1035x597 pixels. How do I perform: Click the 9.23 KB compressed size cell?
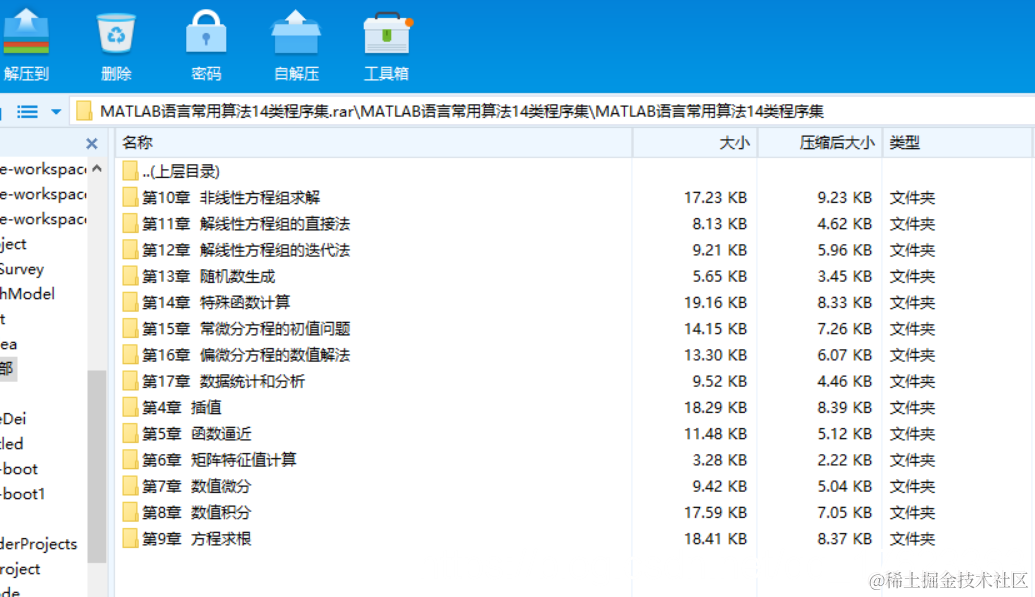tap(845, 197)
